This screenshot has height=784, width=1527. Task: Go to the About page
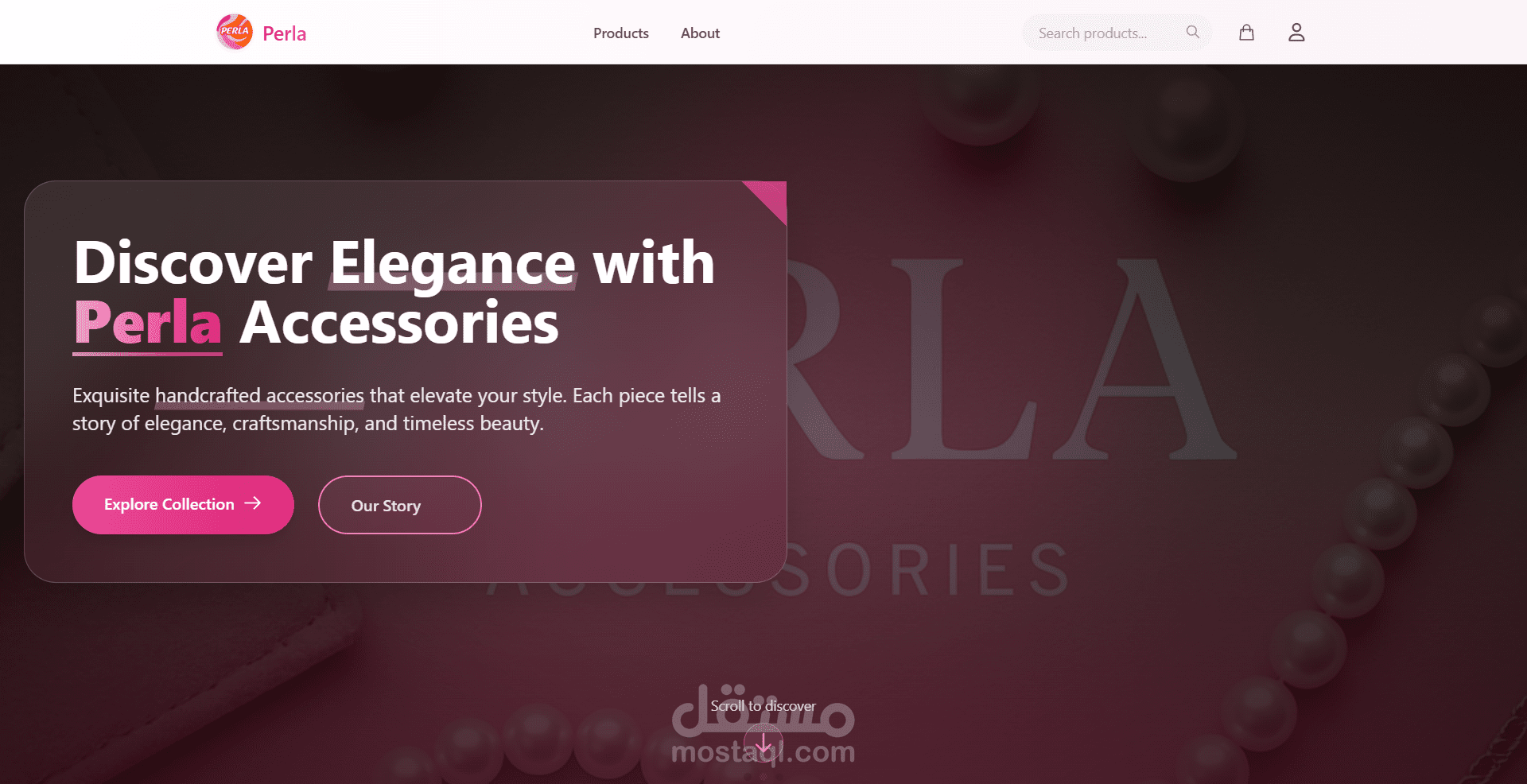(700, 33)
